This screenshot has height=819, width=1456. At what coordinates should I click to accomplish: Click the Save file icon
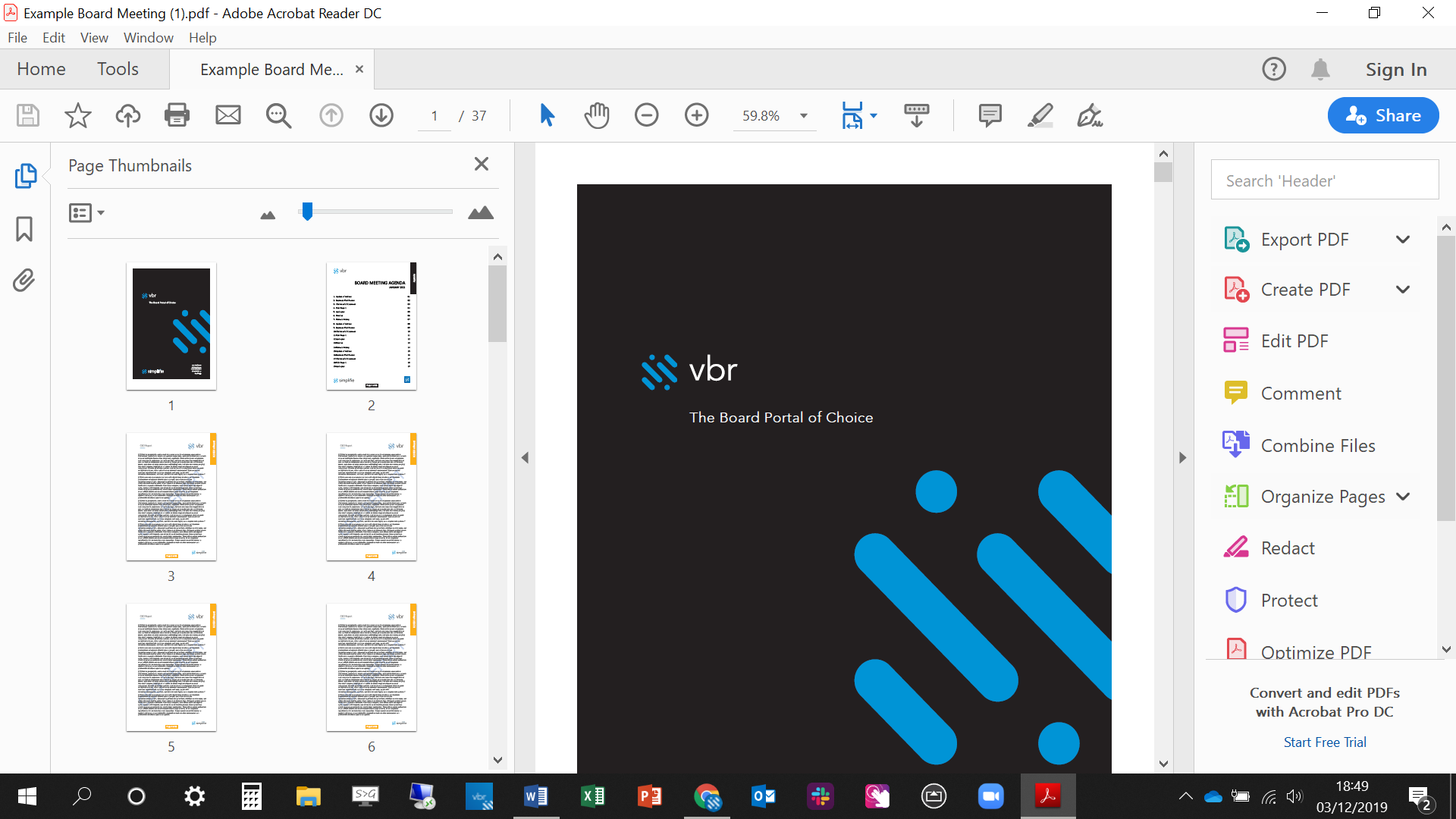tap(28, 115)
